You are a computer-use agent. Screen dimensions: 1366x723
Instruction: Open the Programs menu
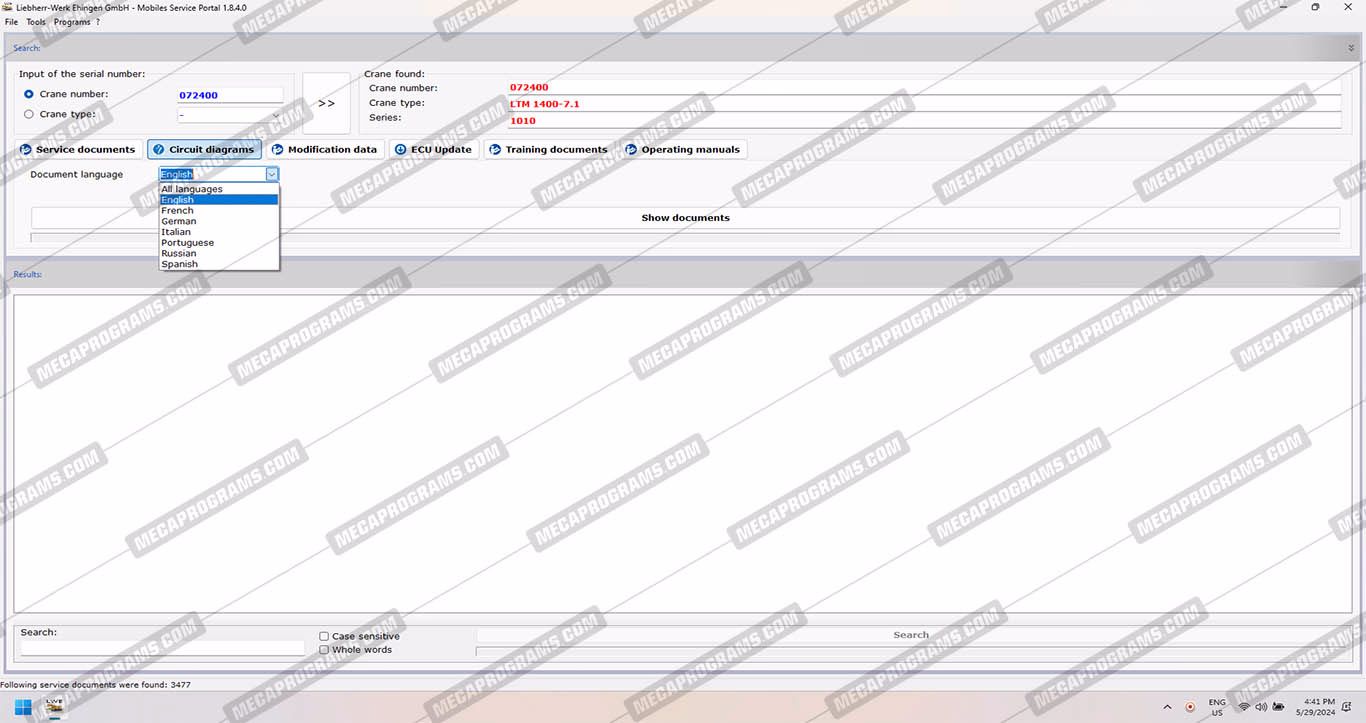(72, 22)
